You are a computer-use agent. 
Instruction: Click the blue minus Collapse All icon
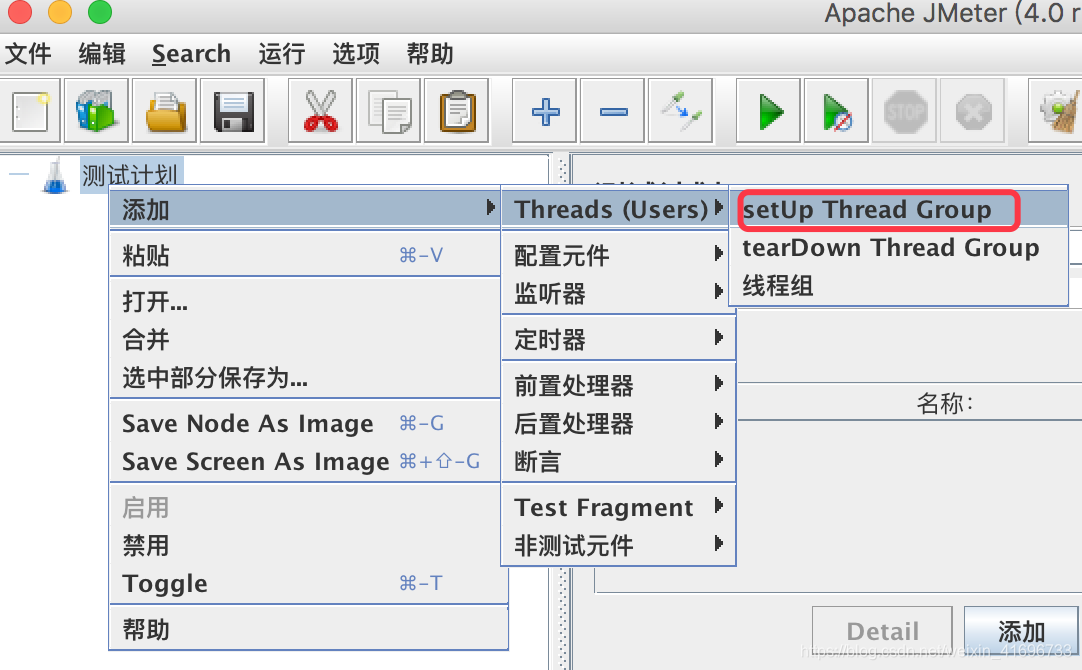point(613,111)
